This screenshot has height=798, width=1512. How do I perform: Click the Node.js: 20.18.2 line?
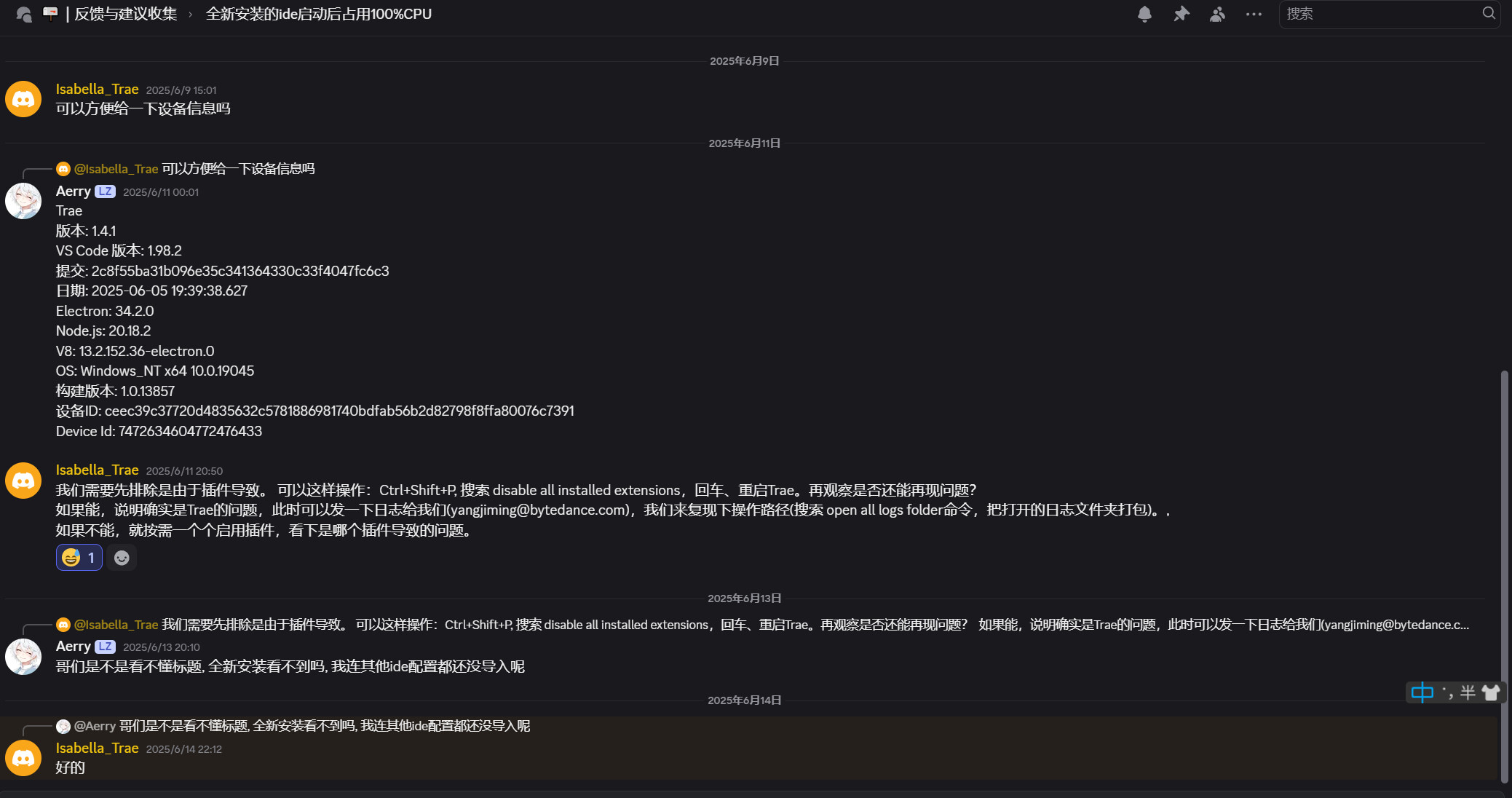(x=103, y=331)
